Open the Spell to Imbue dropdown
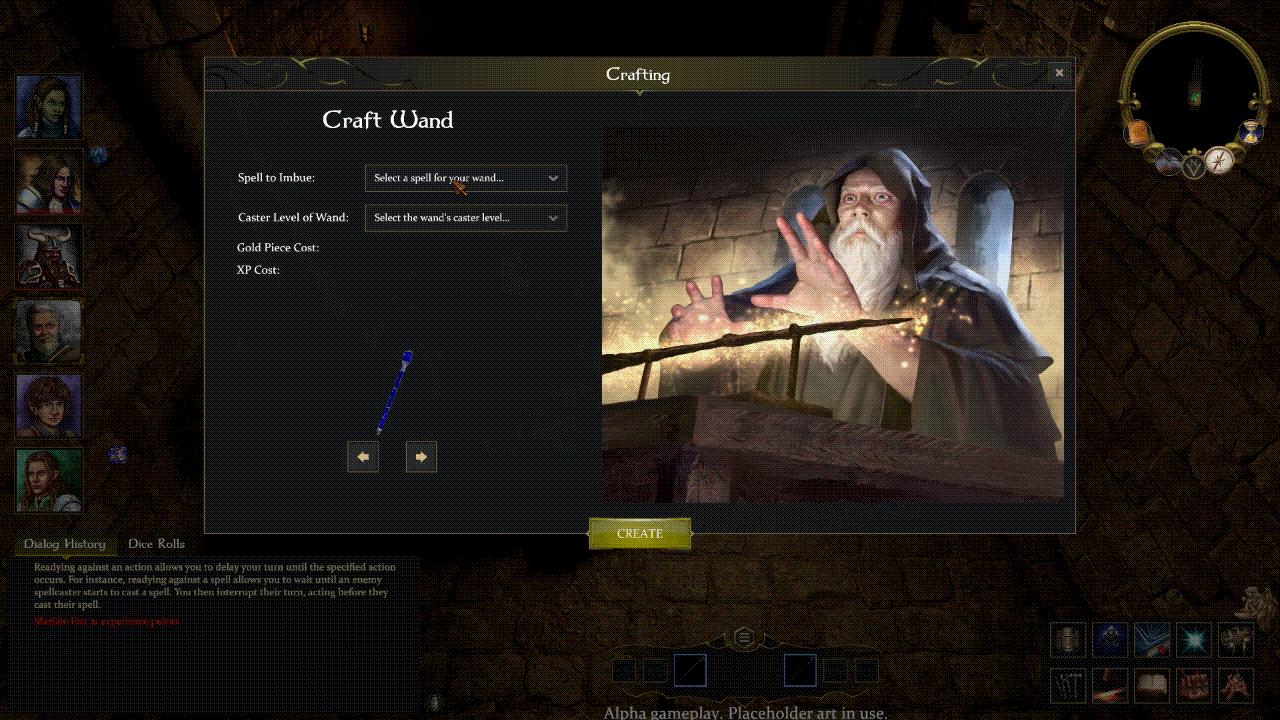1280x720 pixels. [x=466, y=178]
